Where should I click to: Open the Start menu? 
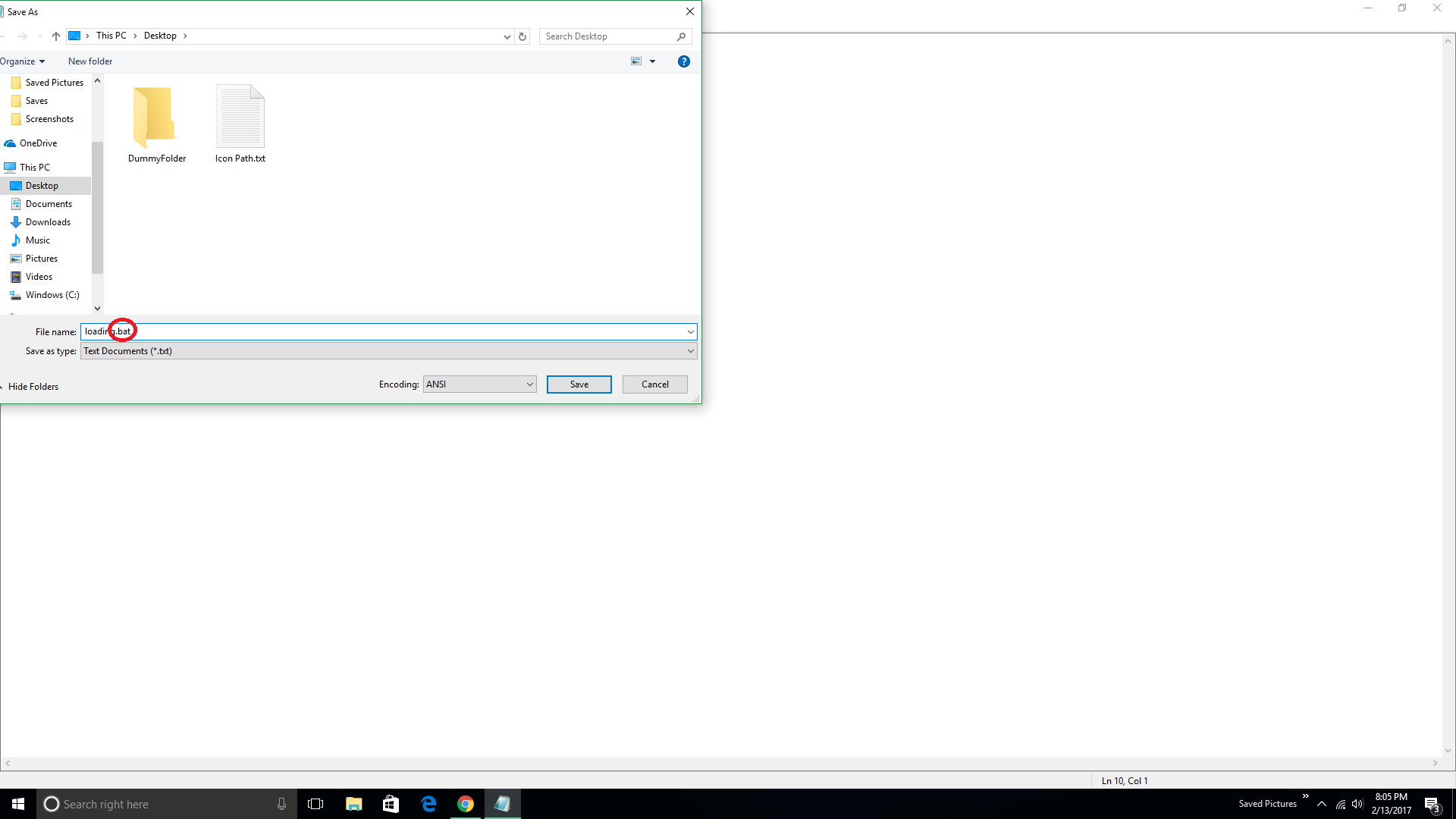coord(16,803)
